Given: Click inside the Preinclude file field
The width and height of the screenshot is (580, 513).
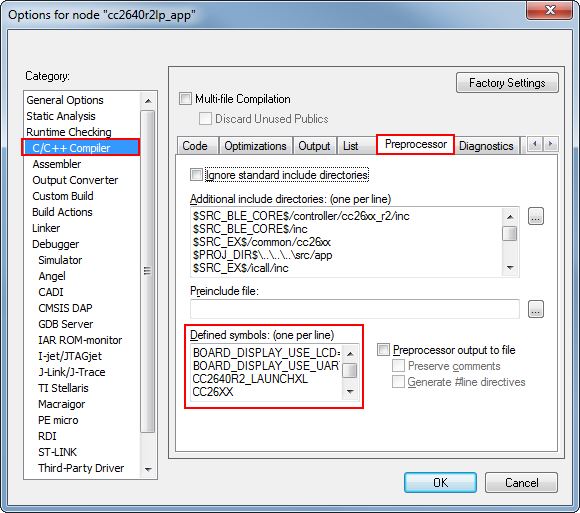Looking at the screenshot, I should pyautogui.click(x=355, y=309).
